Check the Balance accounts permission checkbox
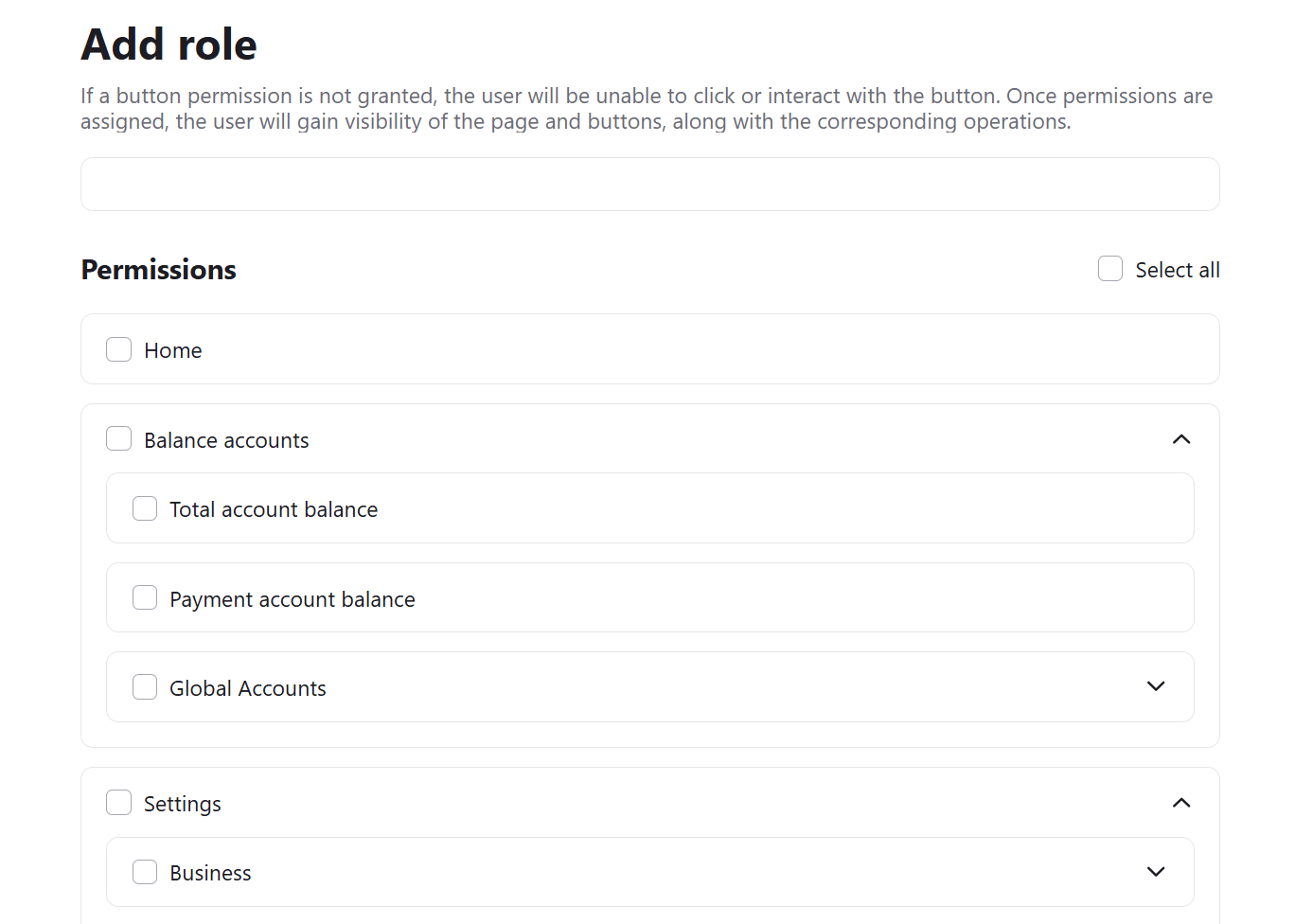This screenshot has height=924, width=1295. coord(118,438)
